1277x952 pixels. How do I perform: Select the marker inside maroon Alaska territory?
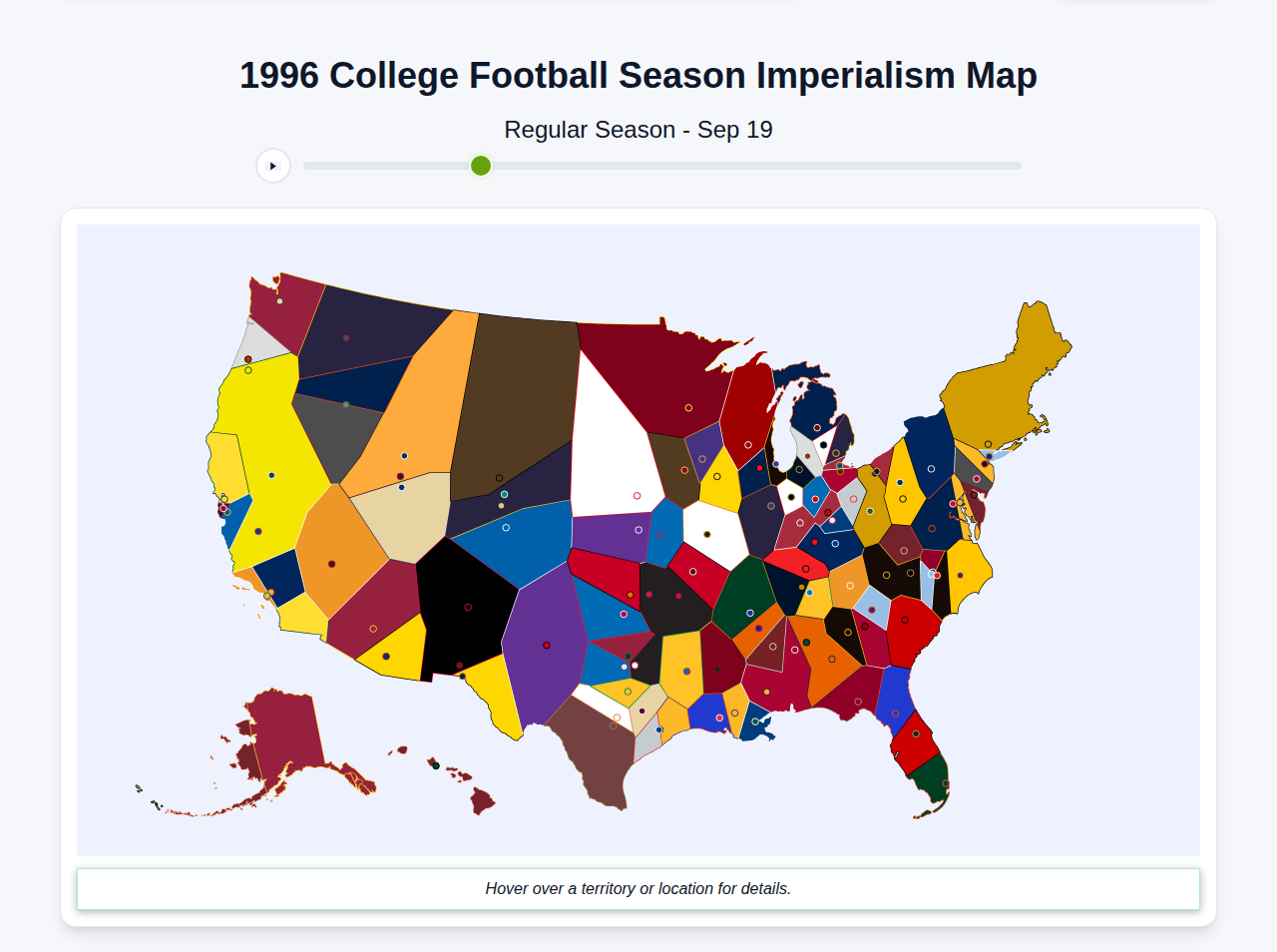(271, 800)
